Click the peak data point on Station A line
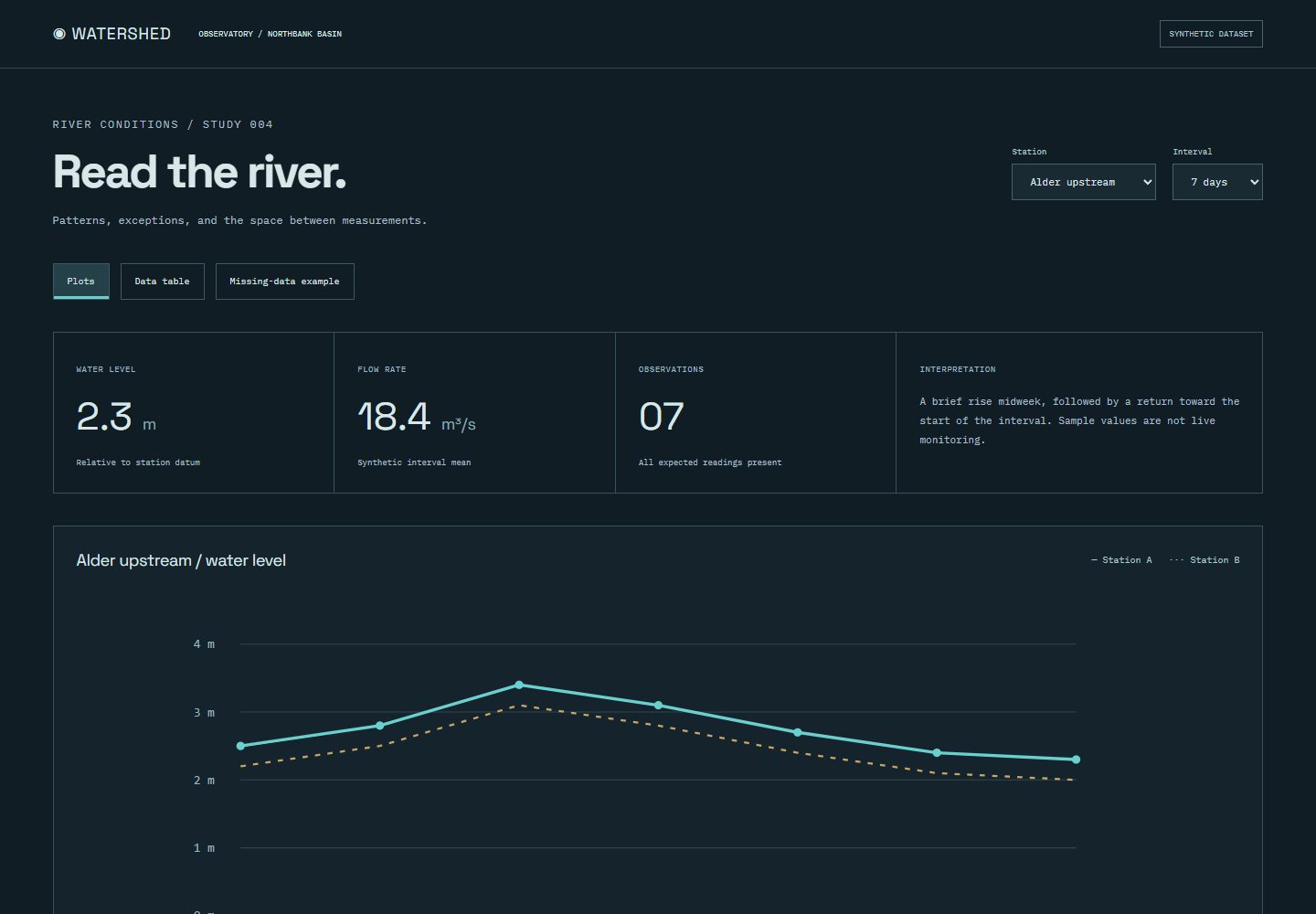This screenshot has height=914, width=1316. coord(519,685)
